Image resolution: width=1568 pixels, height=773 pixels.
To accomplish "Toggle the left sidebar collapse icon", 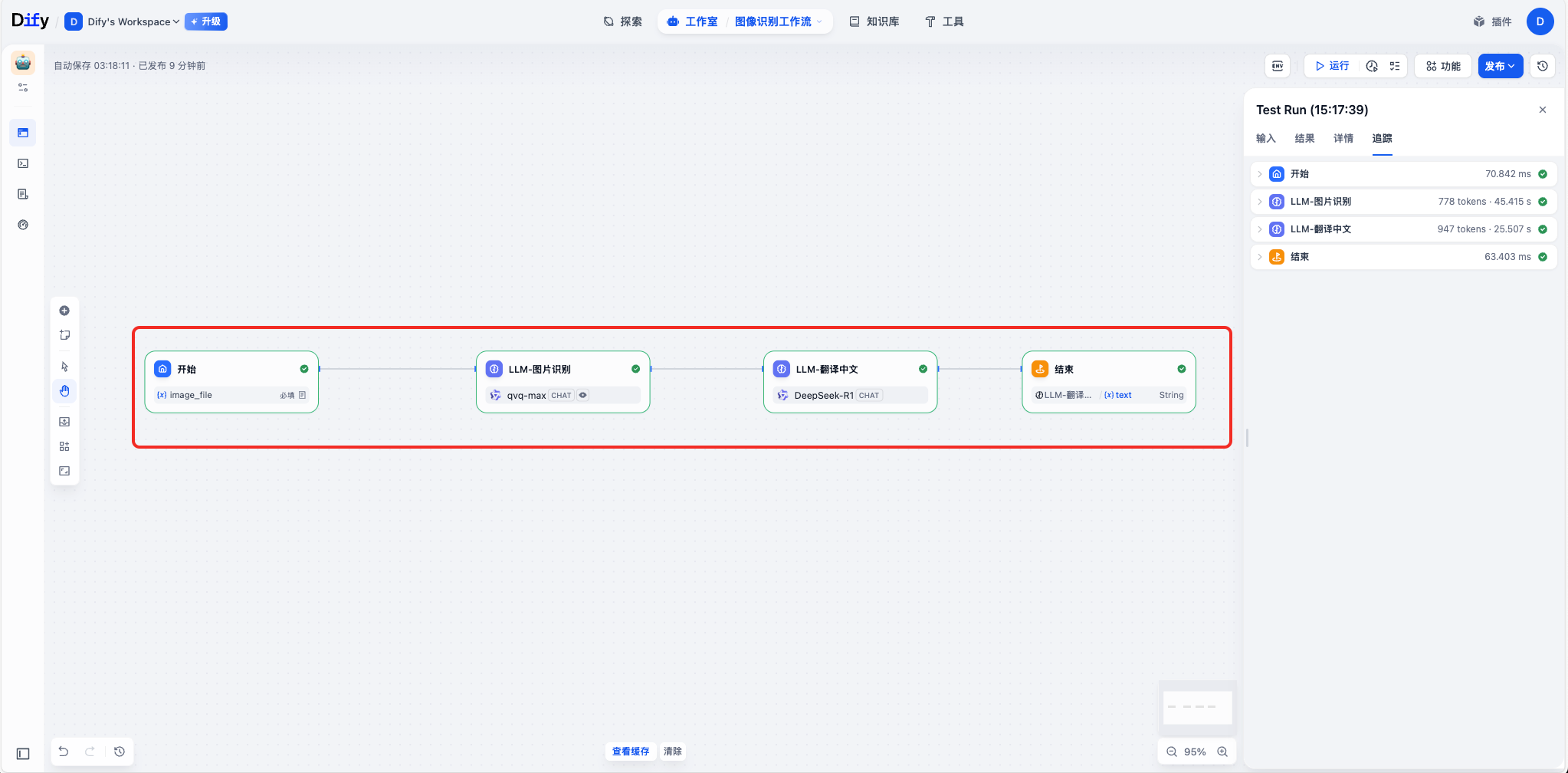I will click(23, 754).
